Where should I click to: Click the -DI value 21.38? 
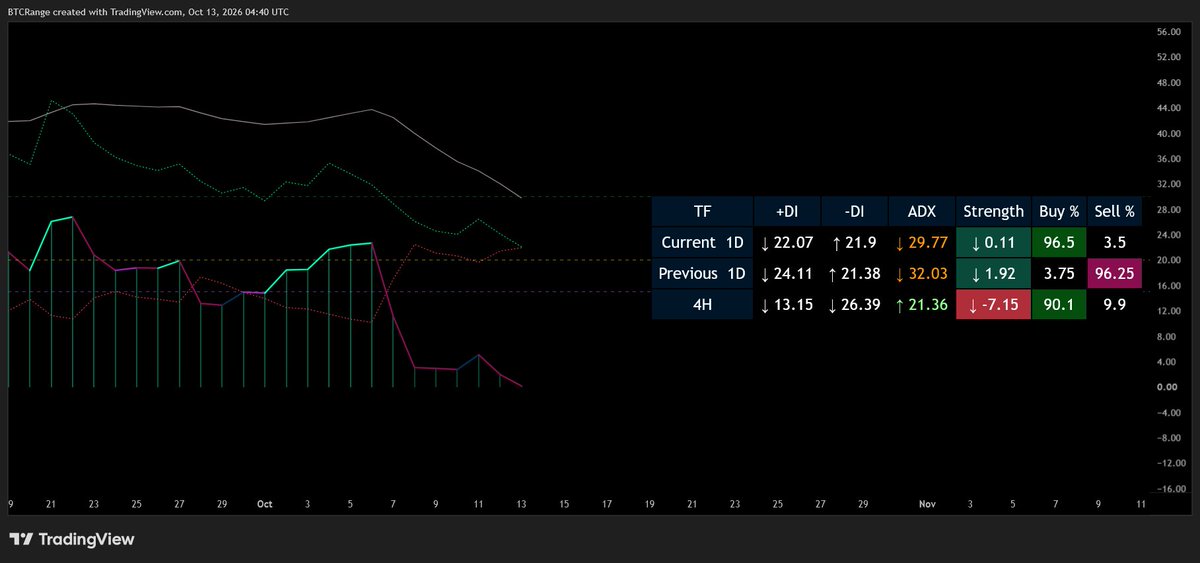click(x=853, y=273)
